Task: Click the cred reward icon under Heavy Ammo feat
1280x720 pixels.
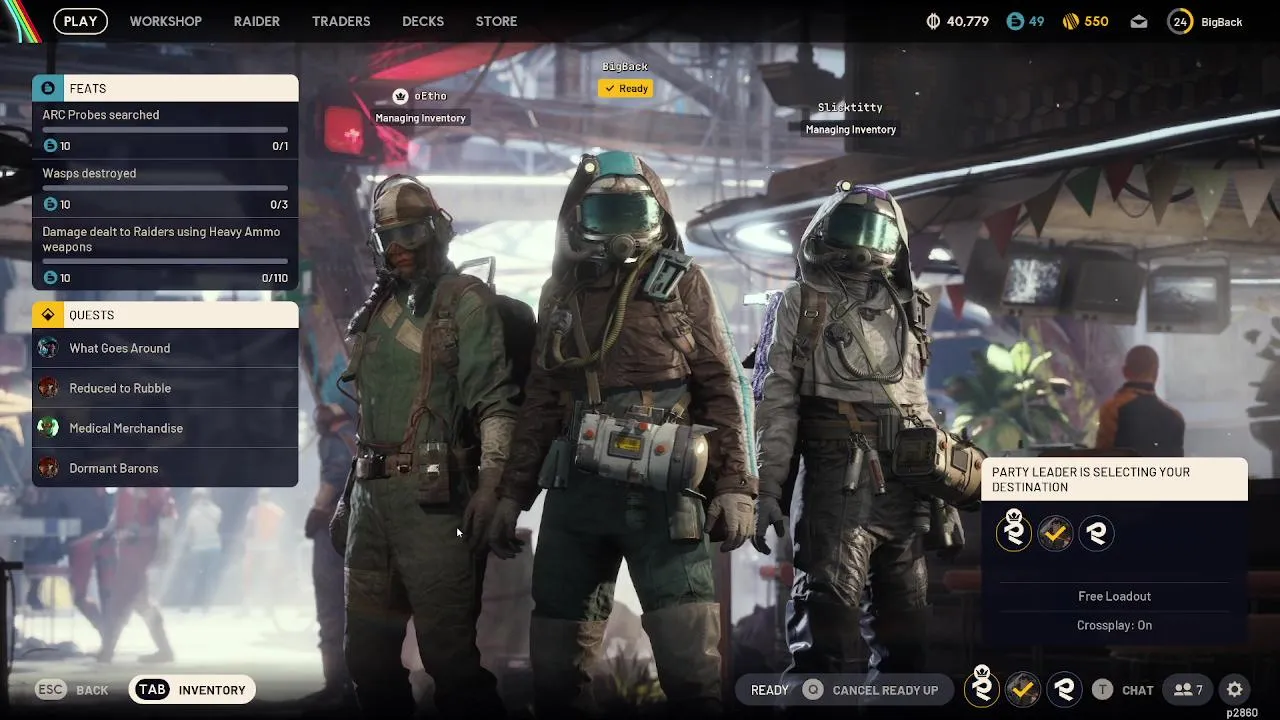Action: (50, 278)
